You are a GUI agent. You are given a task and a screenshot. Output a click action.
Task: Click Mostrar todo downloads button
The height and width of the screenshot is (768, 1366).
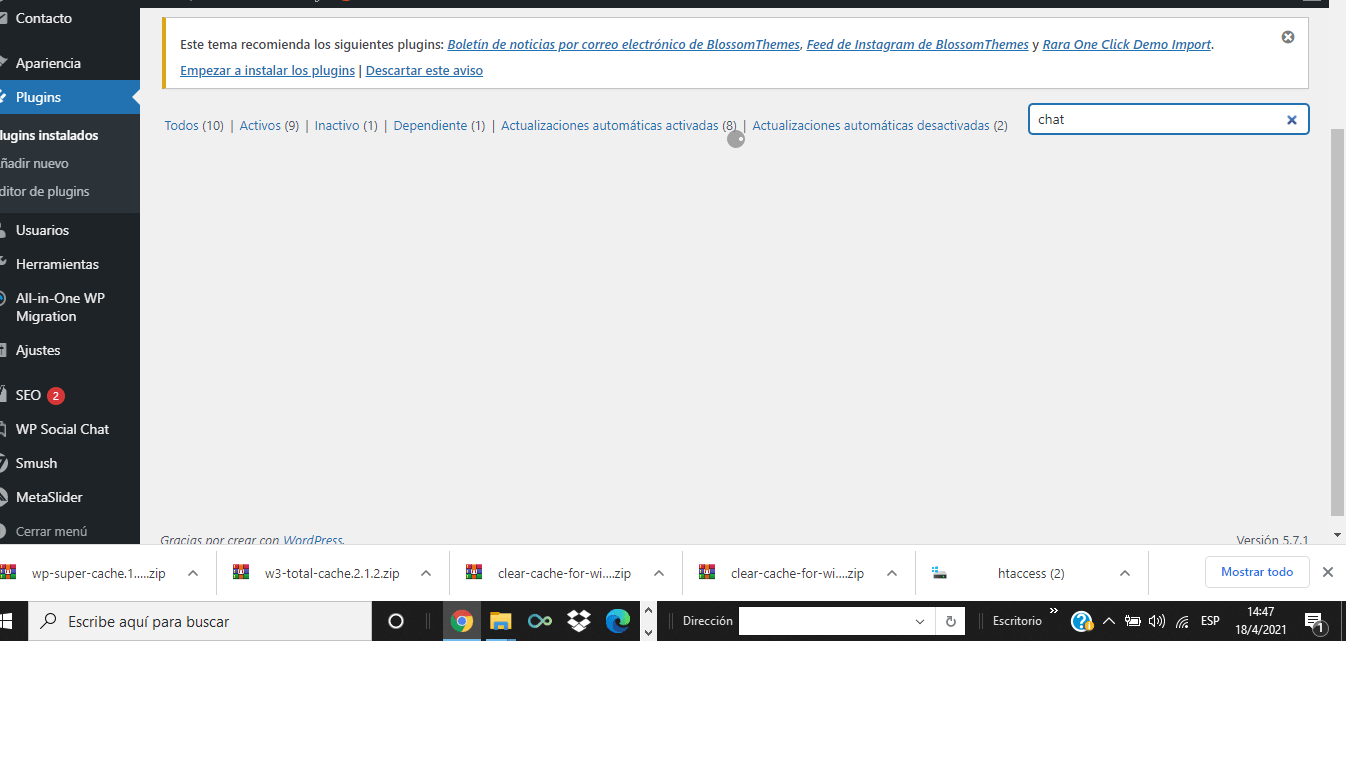coord(1257,572)
